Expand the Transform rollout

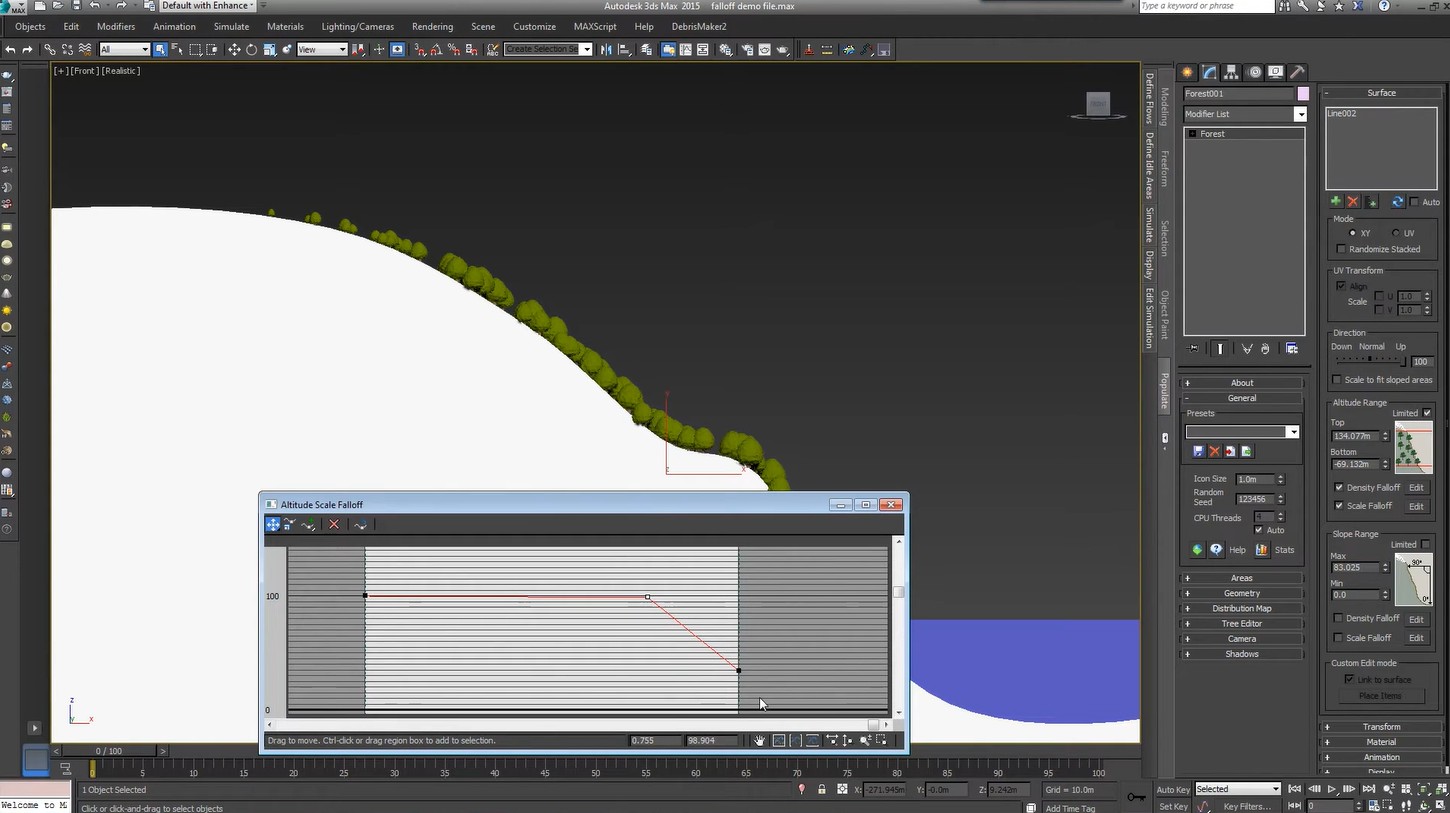(1381, 727)
